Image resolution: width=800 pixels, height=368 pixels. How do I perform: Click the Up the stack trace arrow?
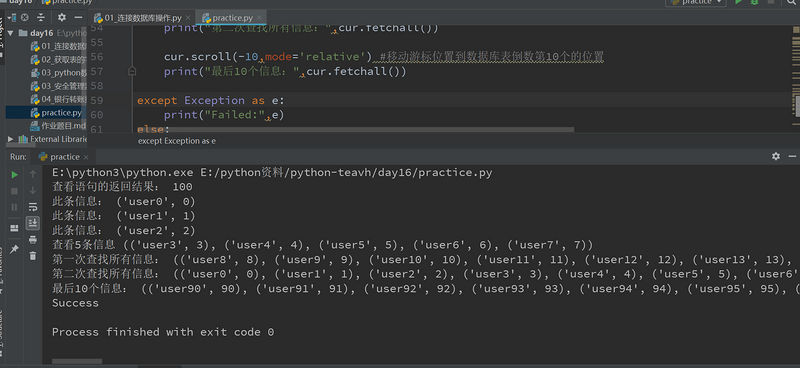[x=33, y=175]
